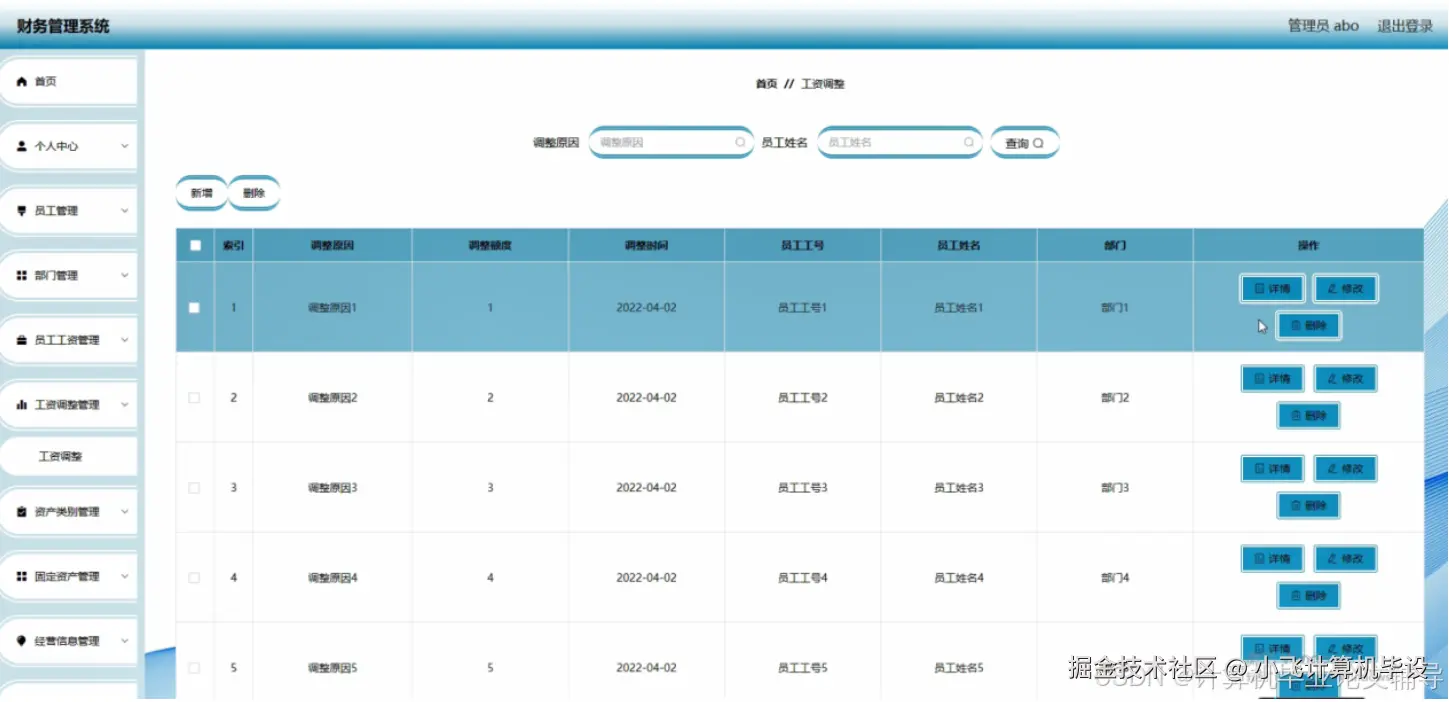Click 详情 button in row 调整原因1

[1272, 289]
